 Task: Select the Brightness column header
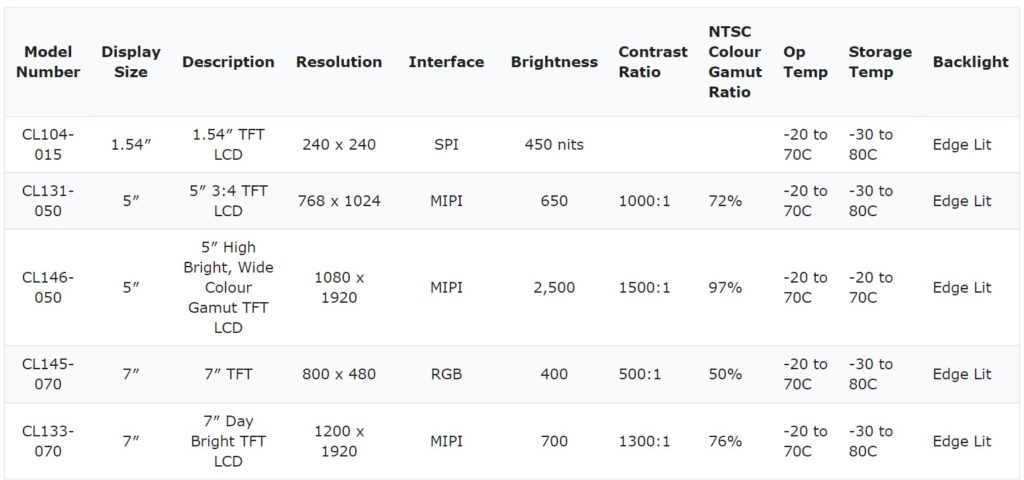click(553, 62)
